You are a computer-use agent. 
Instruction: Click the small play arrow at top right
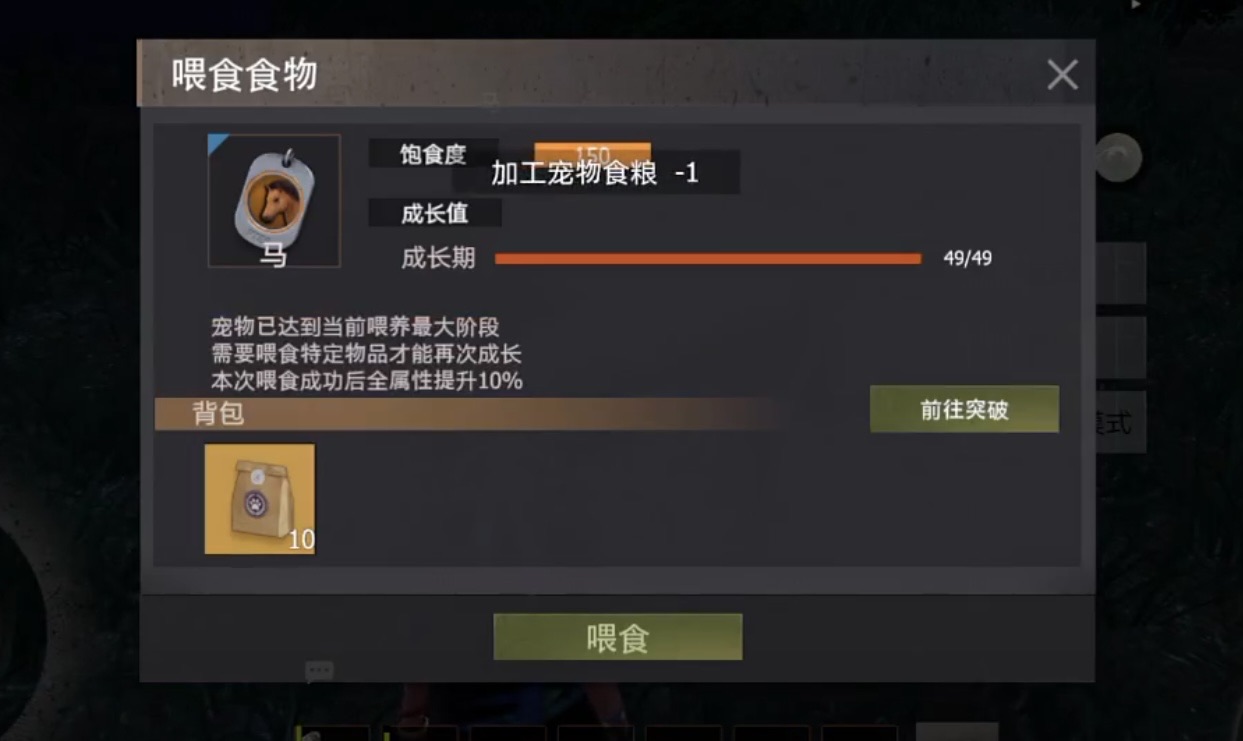tap(1135, 5)
